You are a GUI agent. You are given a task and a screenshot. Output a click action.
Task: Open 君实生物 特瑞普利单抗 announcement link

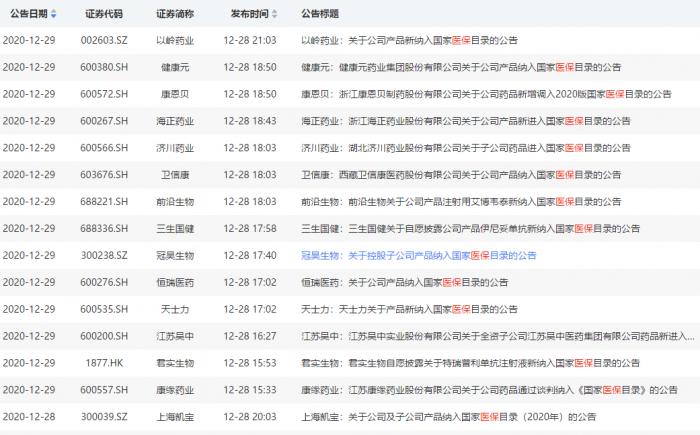(471, 363)
